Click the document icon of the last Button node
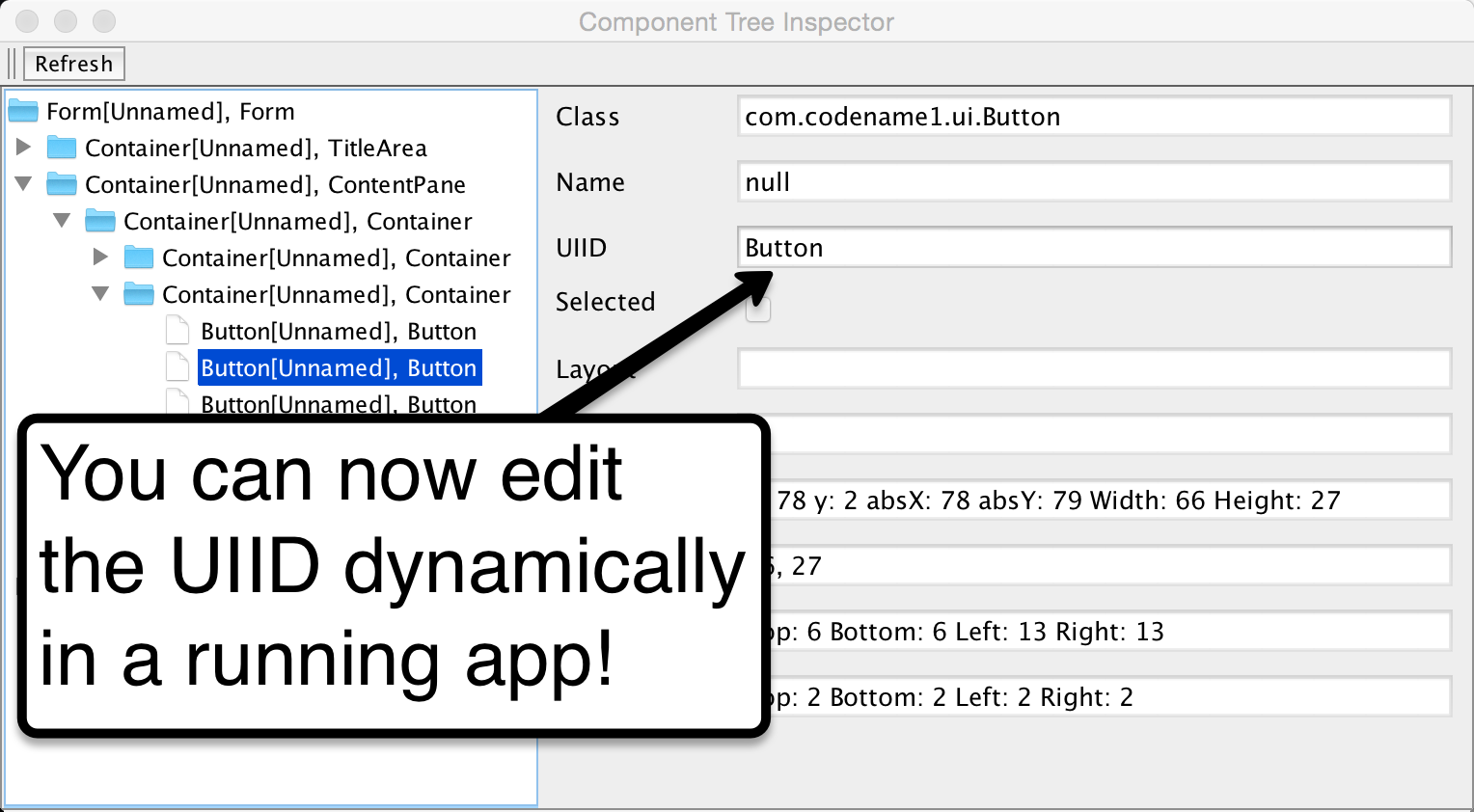 click(x=177, y=403)
